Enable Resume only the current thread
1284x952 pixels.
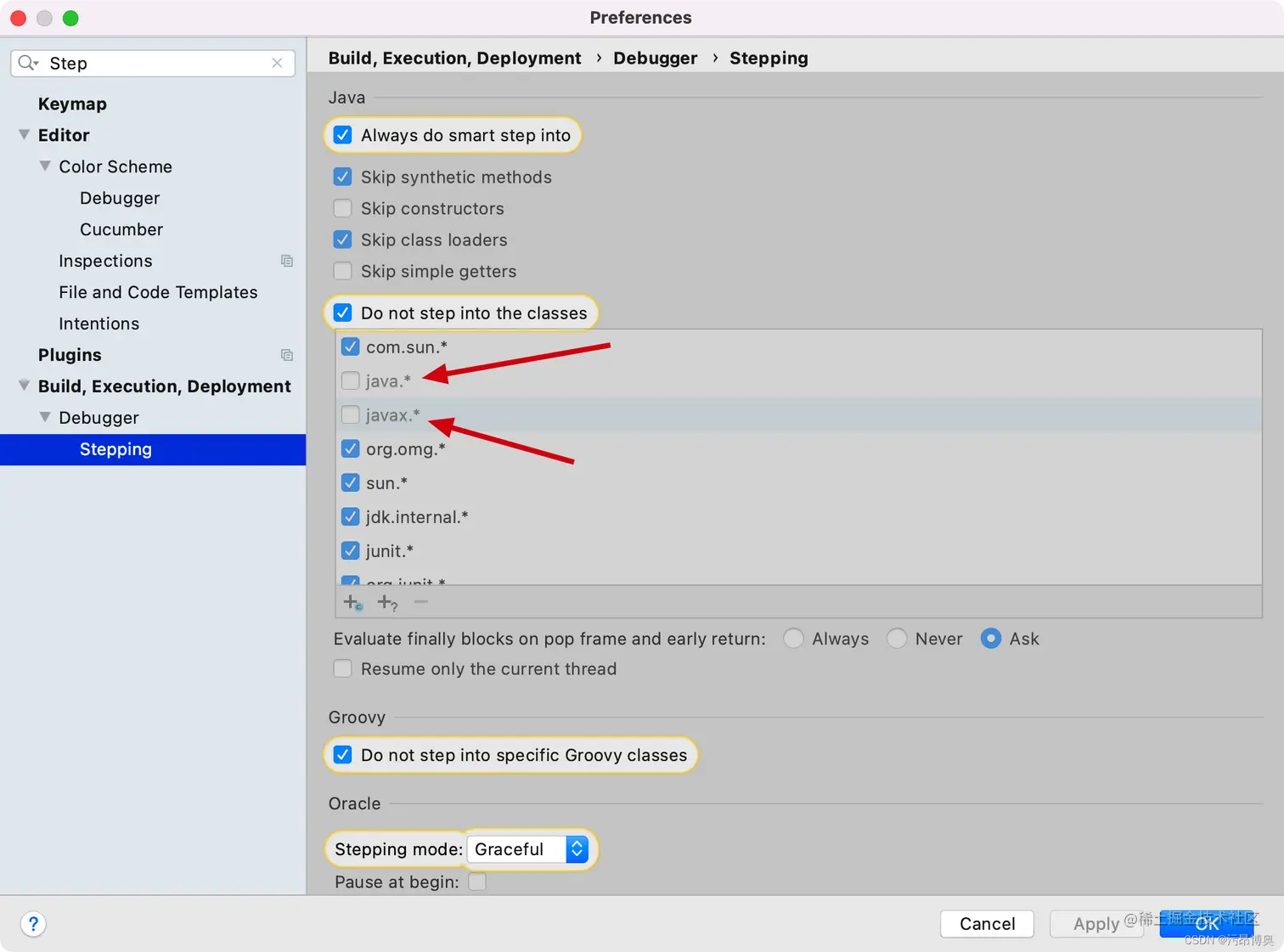(343, 668)
